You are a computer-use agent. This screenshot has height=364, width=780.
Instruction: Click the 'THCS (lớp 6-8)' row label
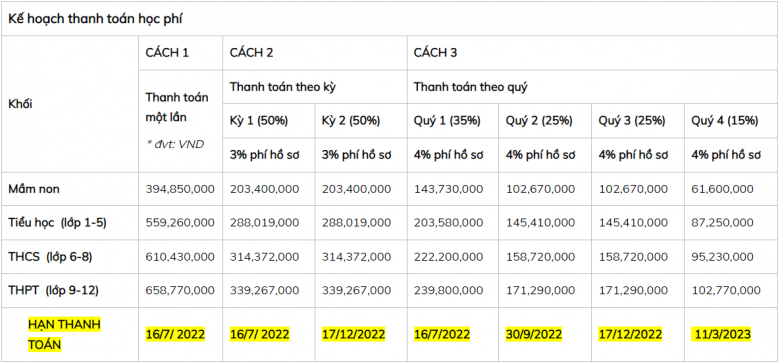tap(50, 257)
